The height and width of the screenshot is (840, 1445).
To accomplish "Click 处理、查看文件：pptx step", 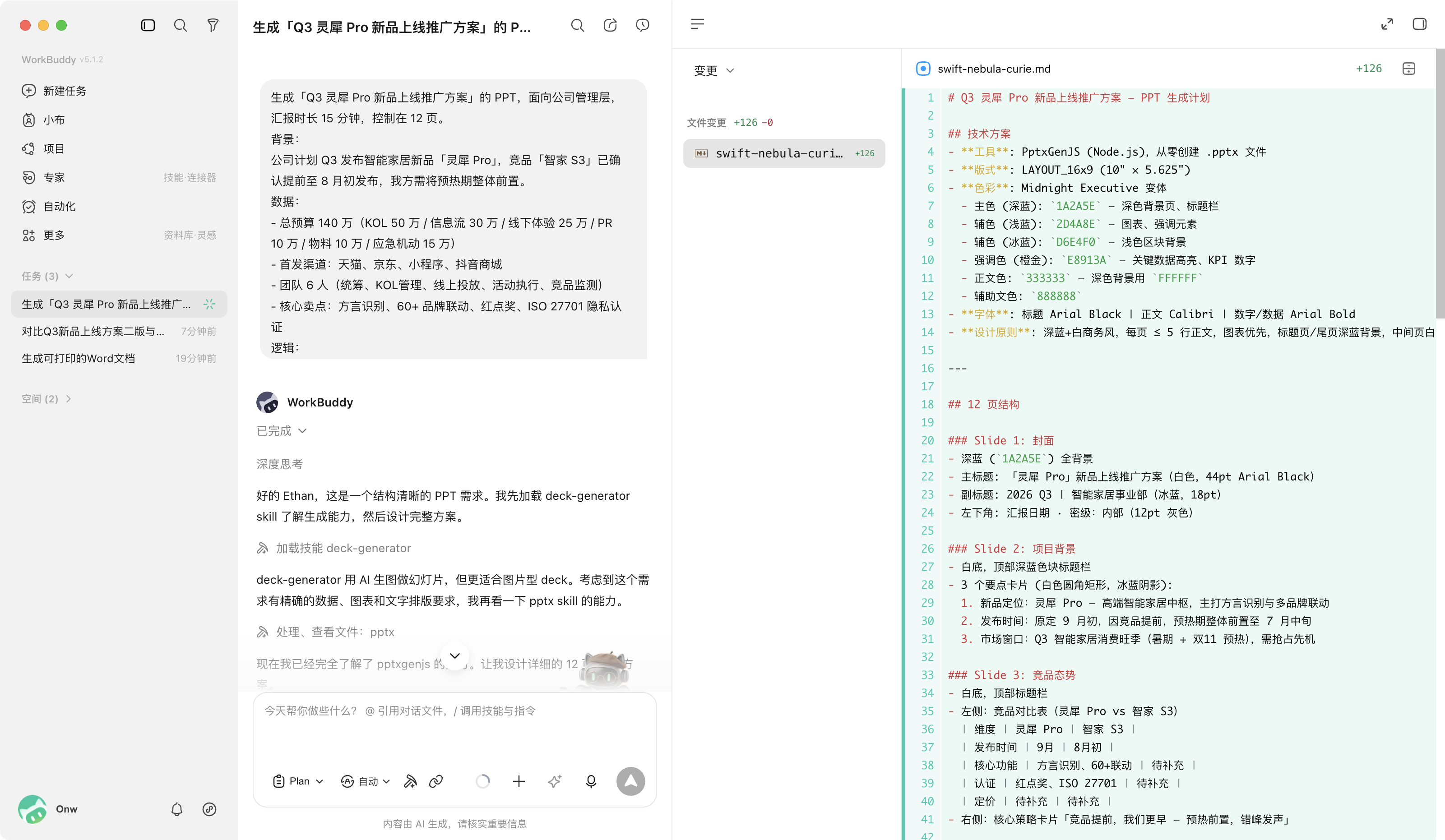I will pos(325,632).
